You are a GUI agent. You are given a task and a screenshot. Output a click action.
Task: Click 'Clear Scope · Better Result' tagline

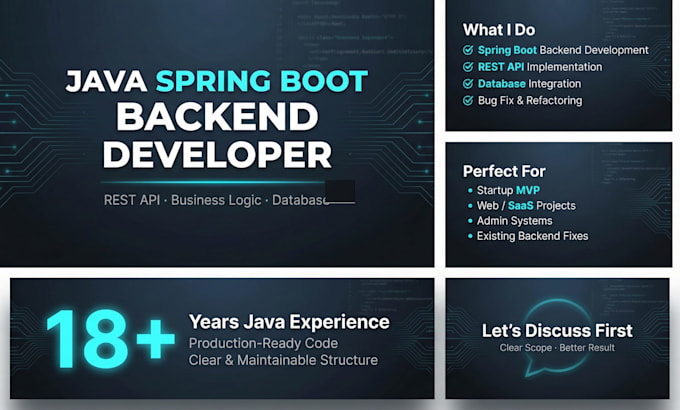point(557,348)
